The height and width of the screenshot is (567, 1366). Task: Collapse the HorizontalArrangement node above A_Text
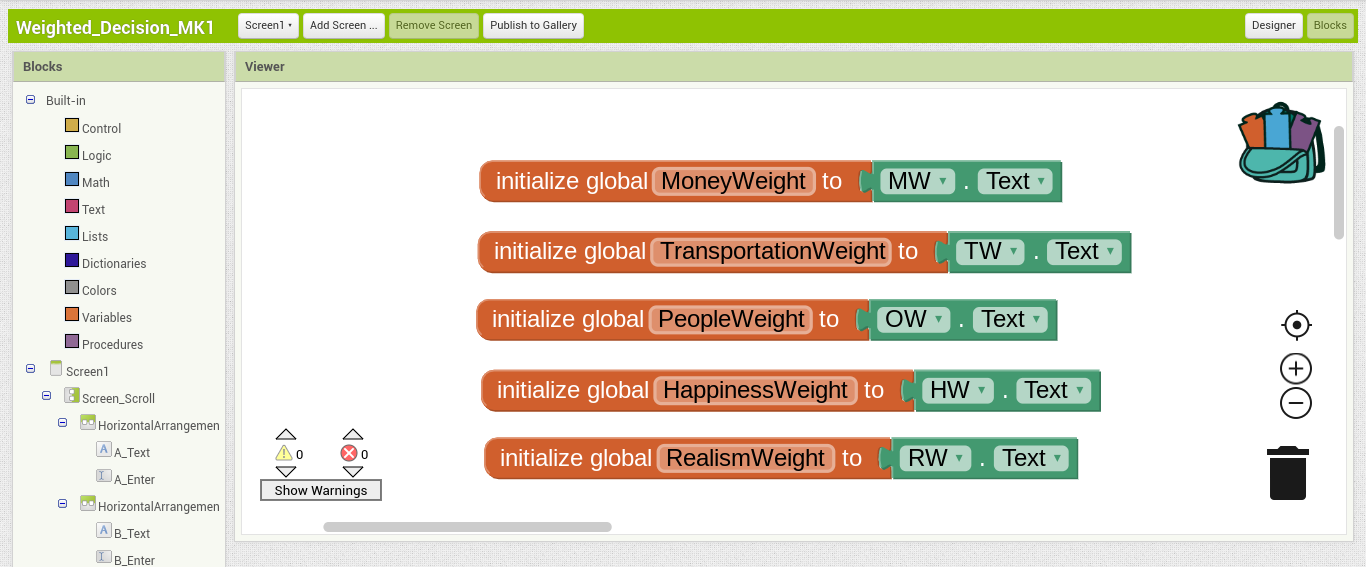click(62, 423)
